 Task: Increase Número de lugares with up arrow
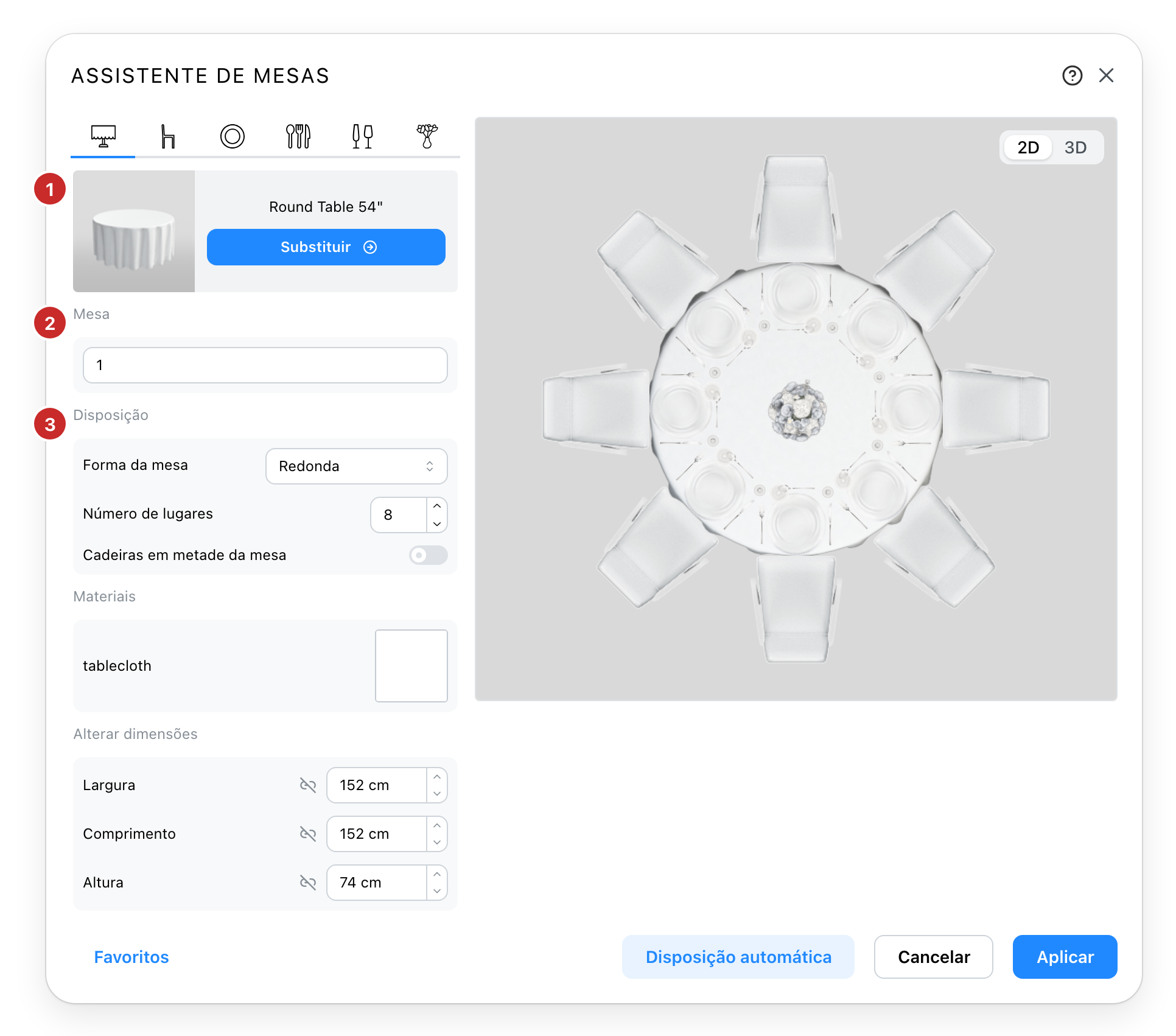tap(437, 506)
